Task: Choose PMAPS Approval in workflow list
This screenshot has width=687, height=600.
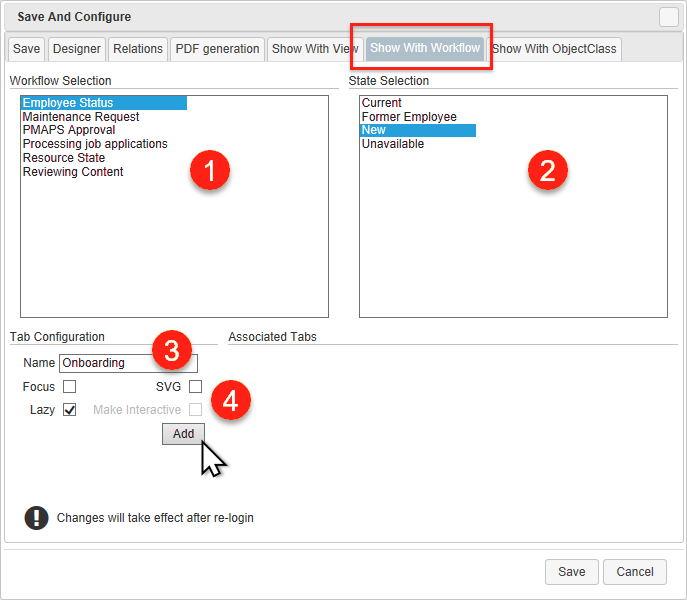Action: pyautogui.click(x=69, y=130)
